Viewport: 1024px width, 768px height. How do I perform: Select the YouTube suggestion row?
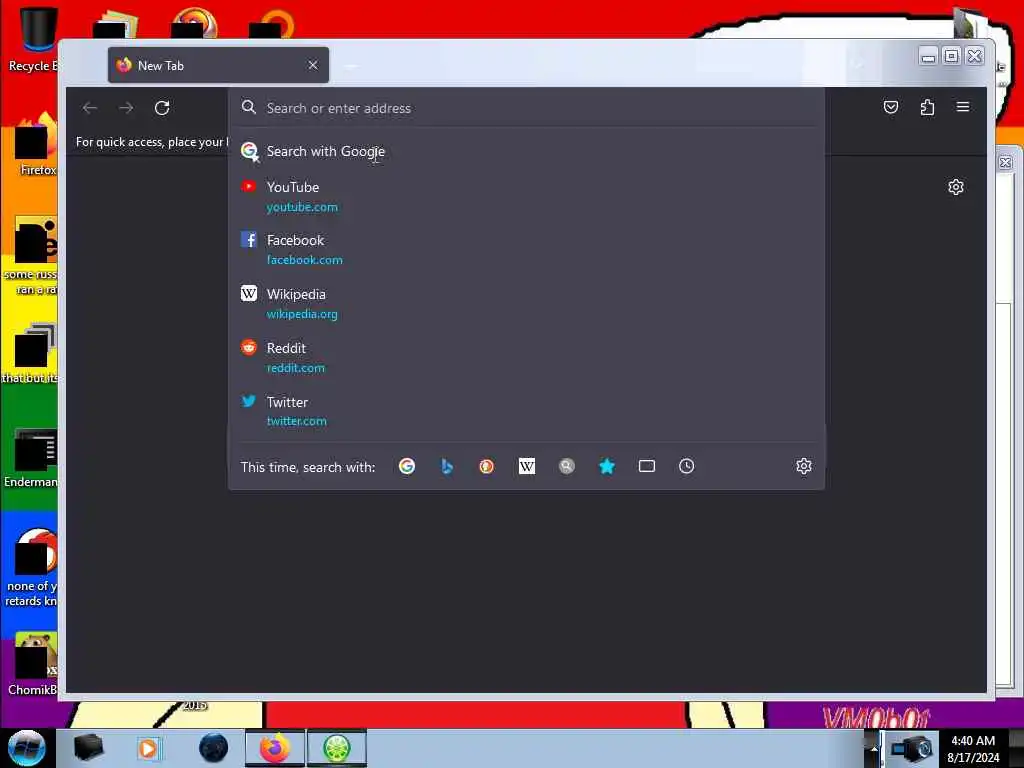[x=526, y=197]
